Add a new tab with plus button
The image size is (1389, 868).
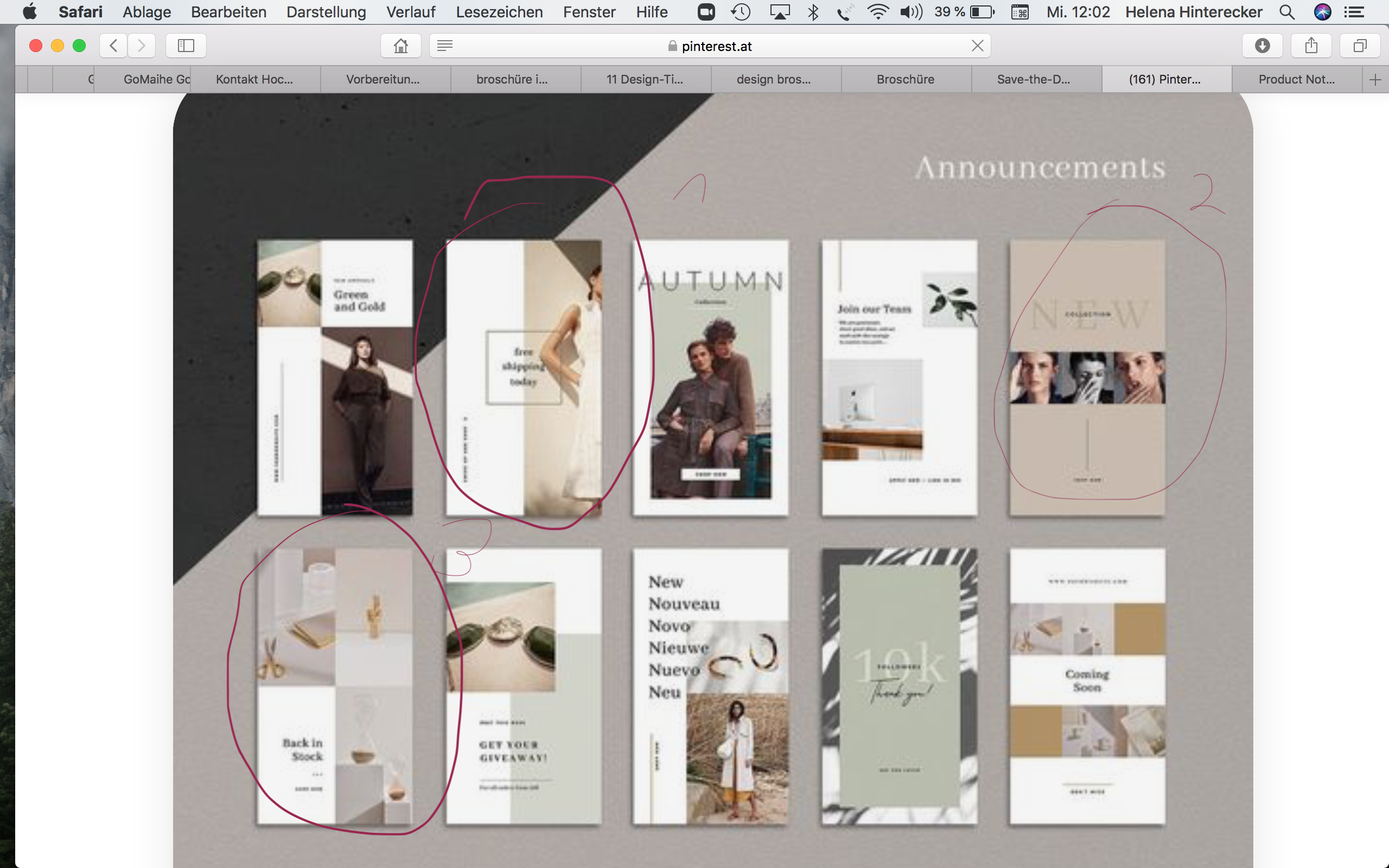1375,79
